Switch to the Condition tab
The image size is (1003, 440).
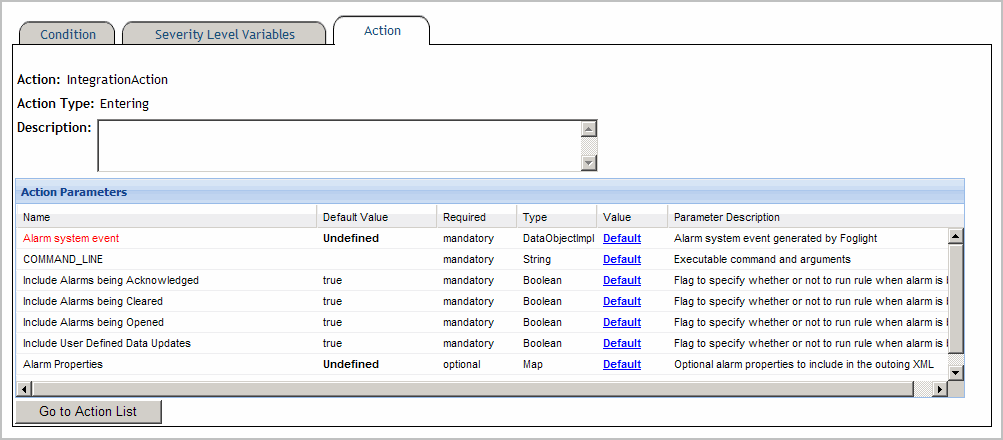pyautogui.click(x=68, y=34)
